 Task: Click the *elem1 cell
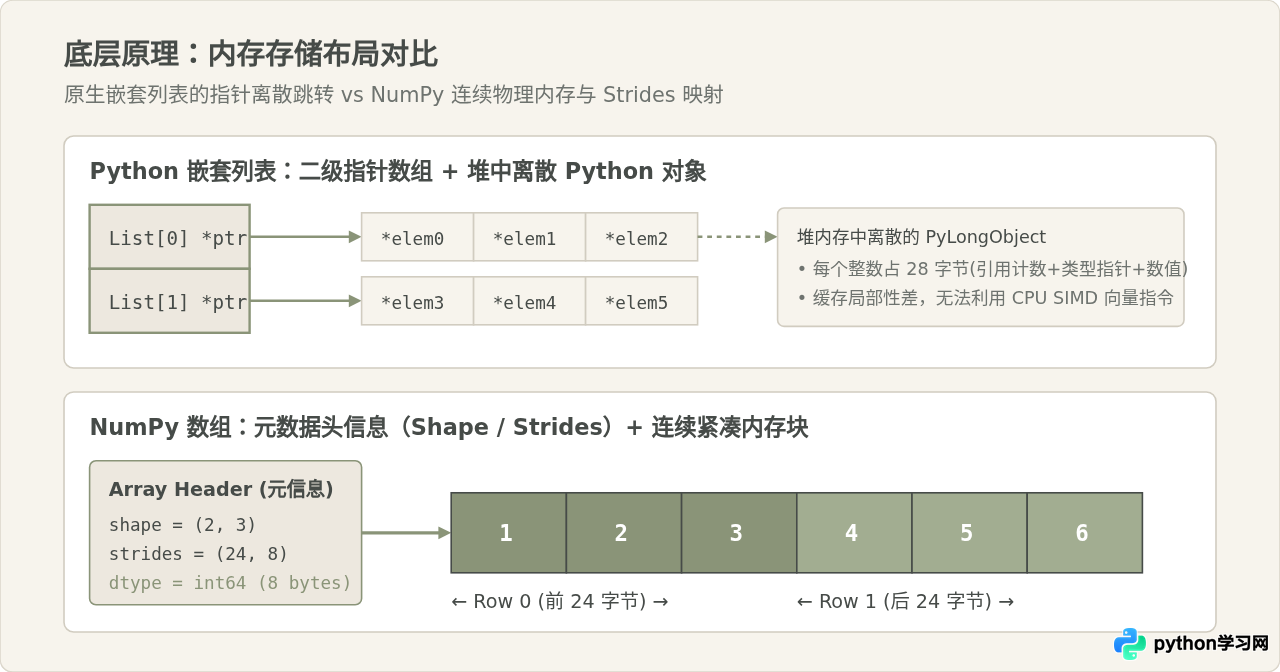coord(529,237)
